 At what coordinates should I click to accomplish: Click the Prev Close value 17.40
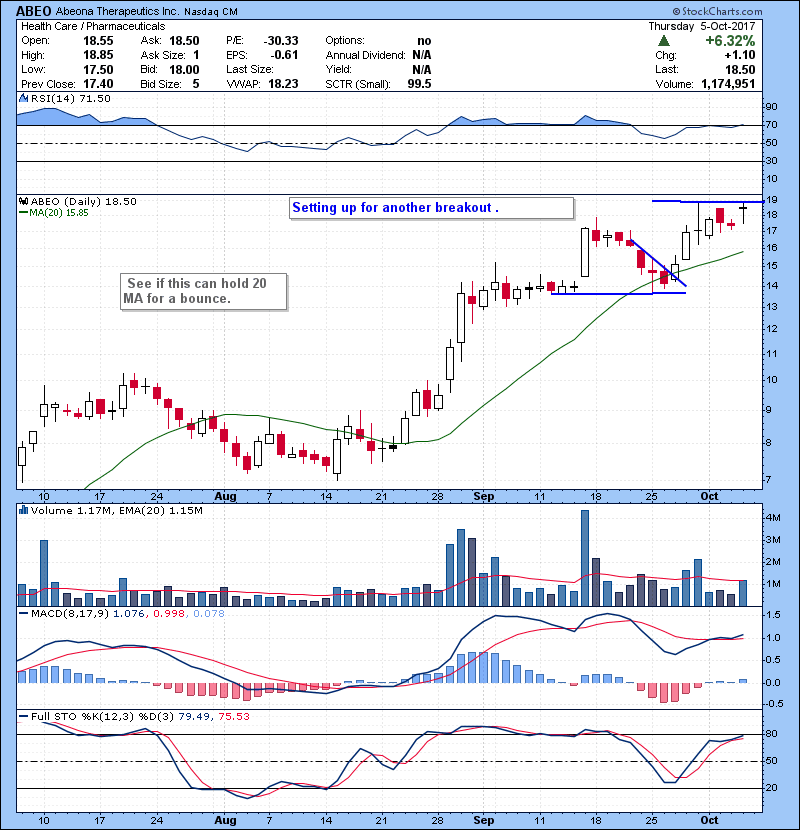point(98,84)
